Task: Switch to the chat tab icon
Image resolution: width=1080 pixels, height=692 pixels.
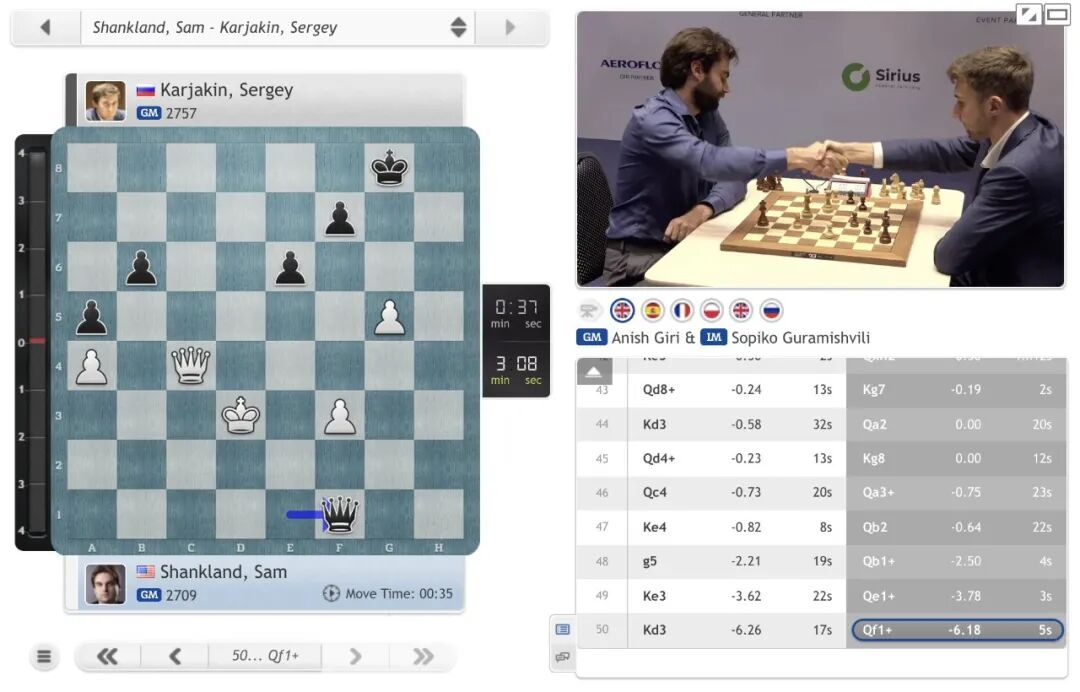Action: [563, 657]
